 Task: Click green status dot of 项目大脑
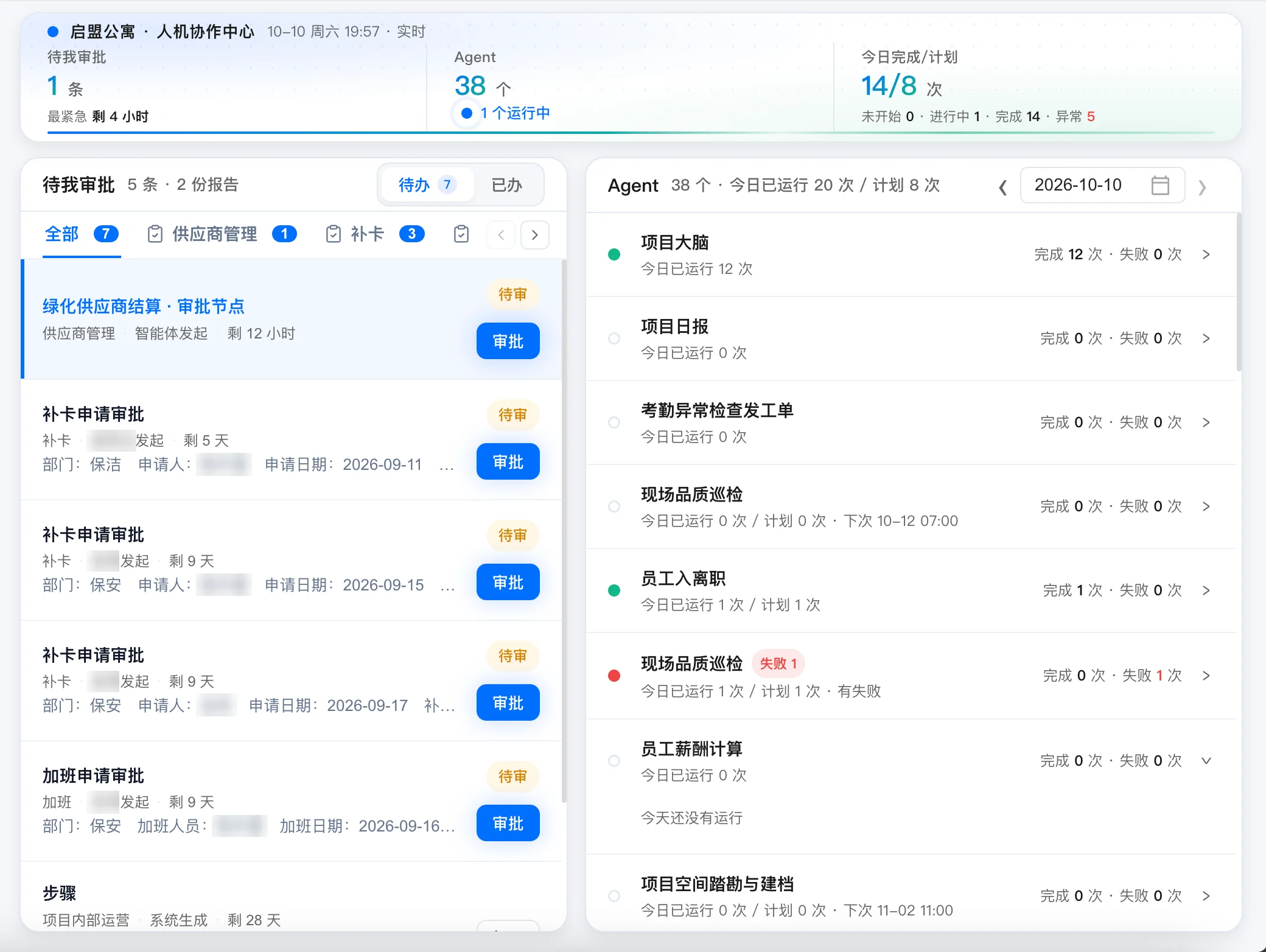point(614,254)
